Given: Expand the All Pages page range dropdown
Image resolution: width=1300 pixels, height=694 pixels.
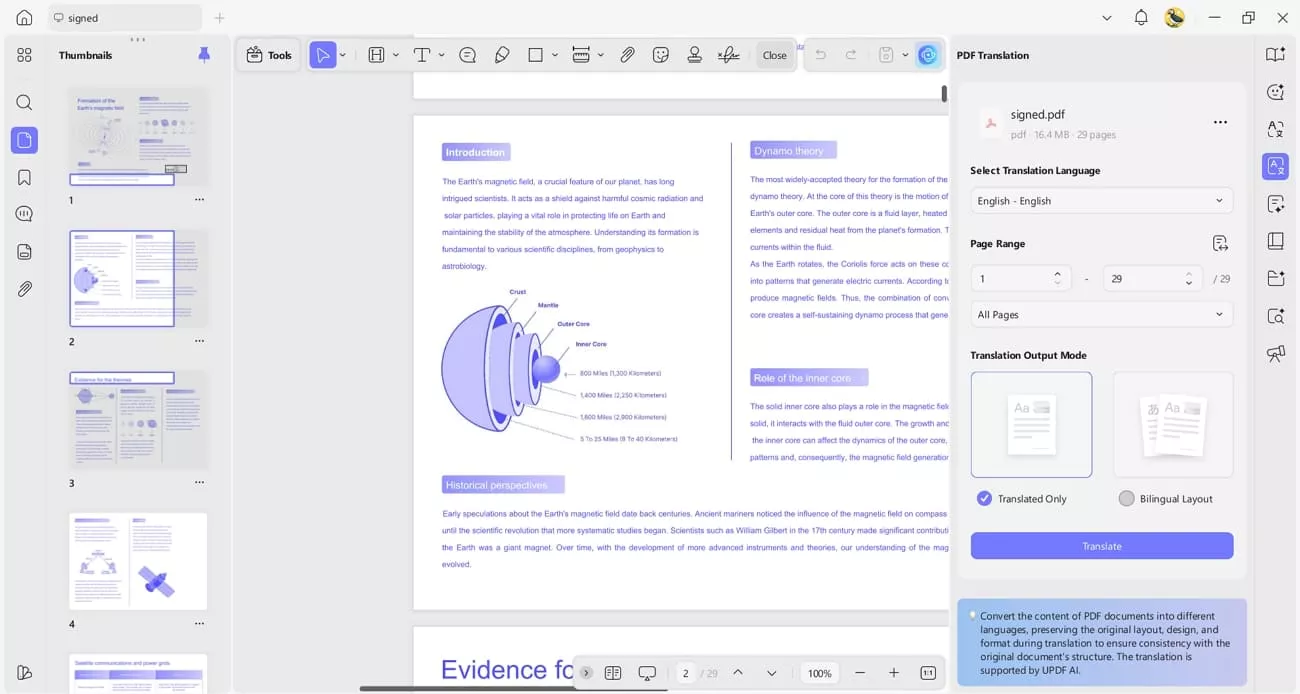Looking at the screenshot, I should 1100,314.
